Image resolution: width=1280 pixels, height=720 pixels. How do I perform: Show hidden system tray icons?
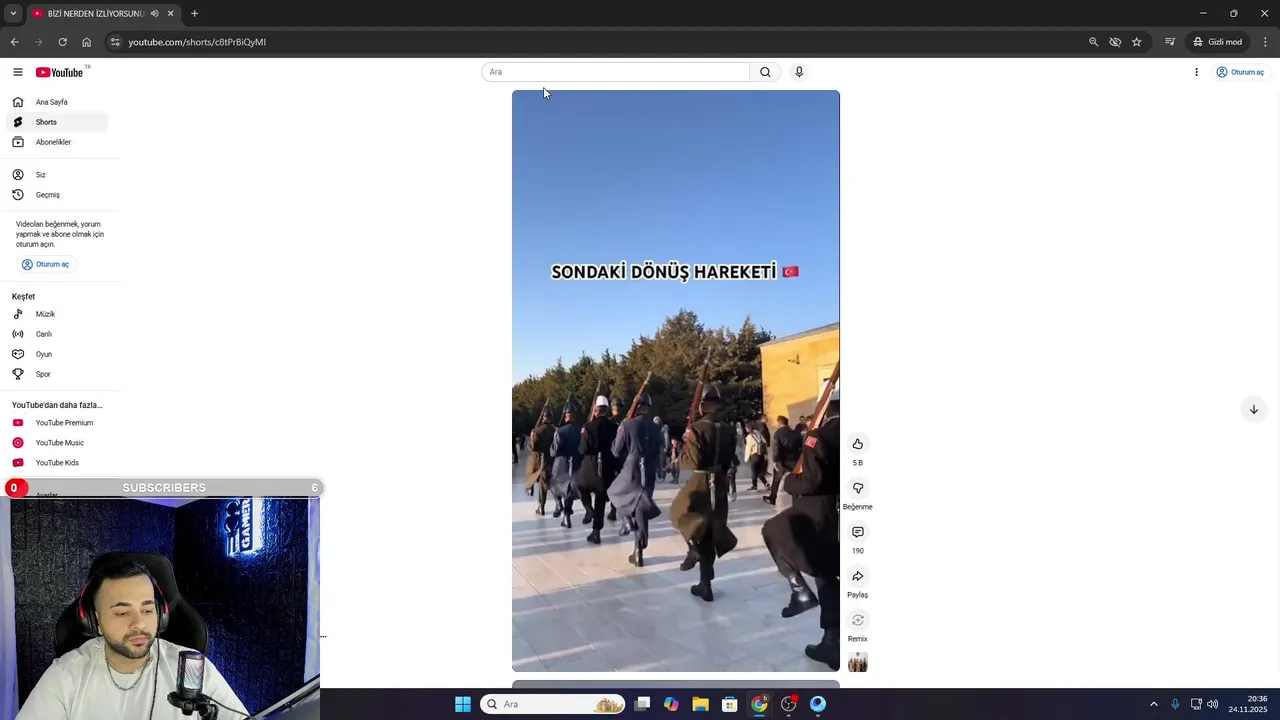coord(1153,704)
